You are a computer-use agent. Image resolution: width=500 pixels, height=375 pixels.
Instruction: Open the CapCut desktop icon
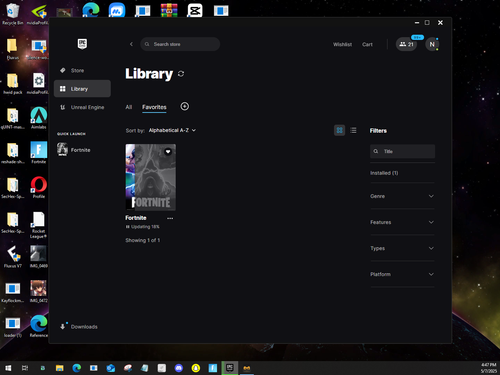point(195,10)
